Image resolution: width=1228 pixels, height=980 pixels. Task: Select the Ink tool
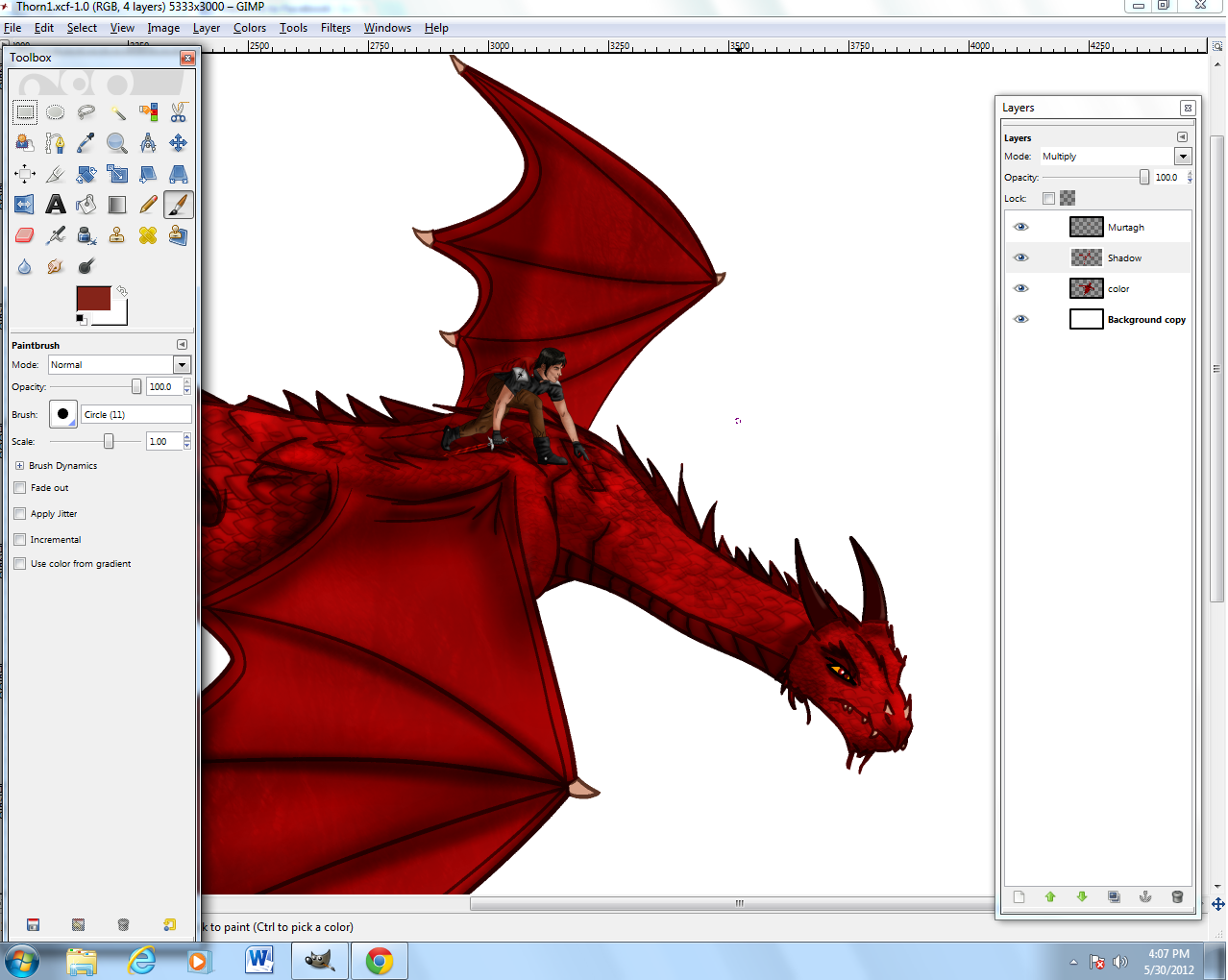[x=86, y=235]
